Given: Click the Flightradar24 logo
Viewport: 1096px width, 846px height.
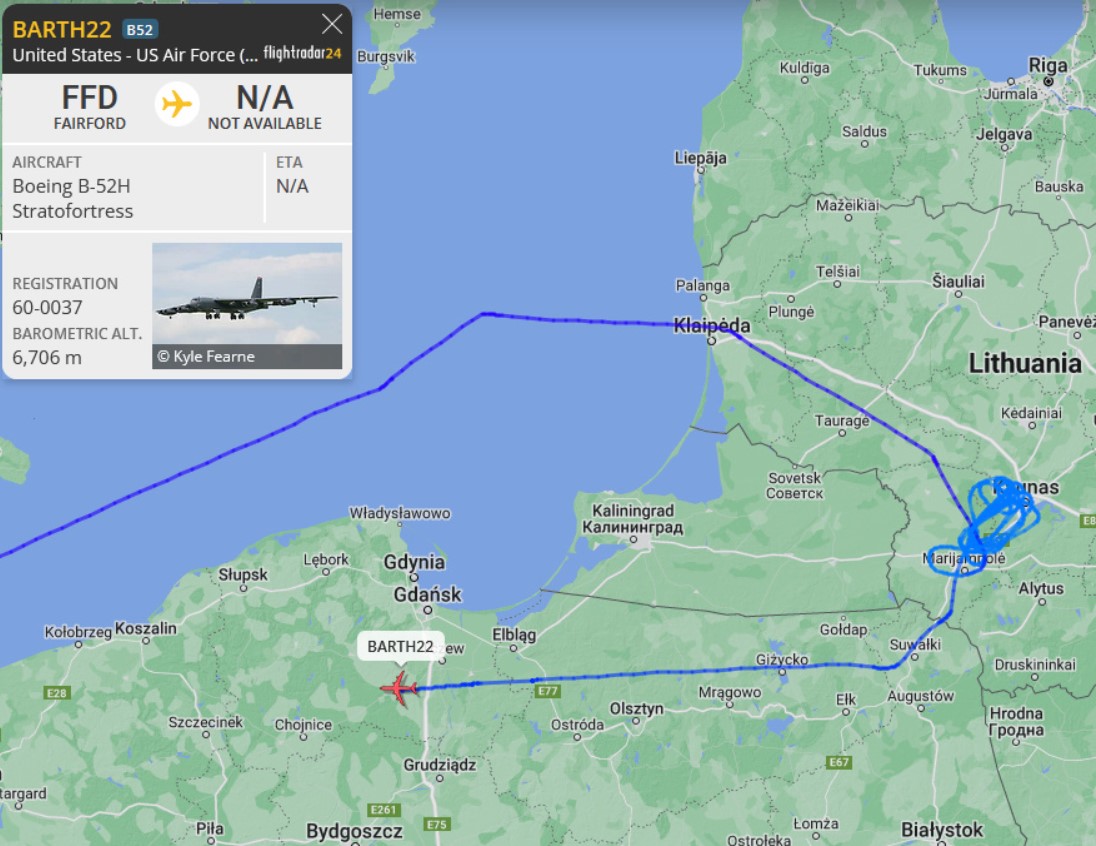Looking at the screenshot, I should coord(302,53).
